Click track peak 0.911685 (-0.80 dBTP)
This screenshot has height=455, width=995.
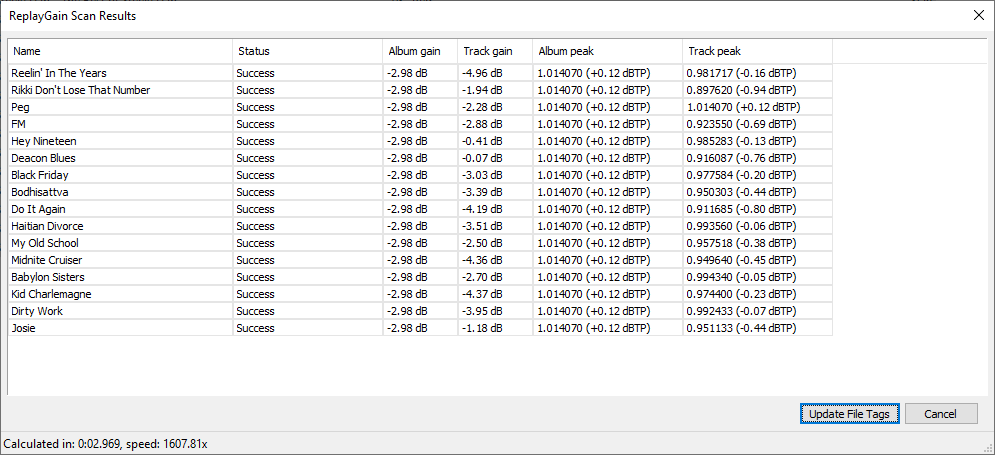741,209
